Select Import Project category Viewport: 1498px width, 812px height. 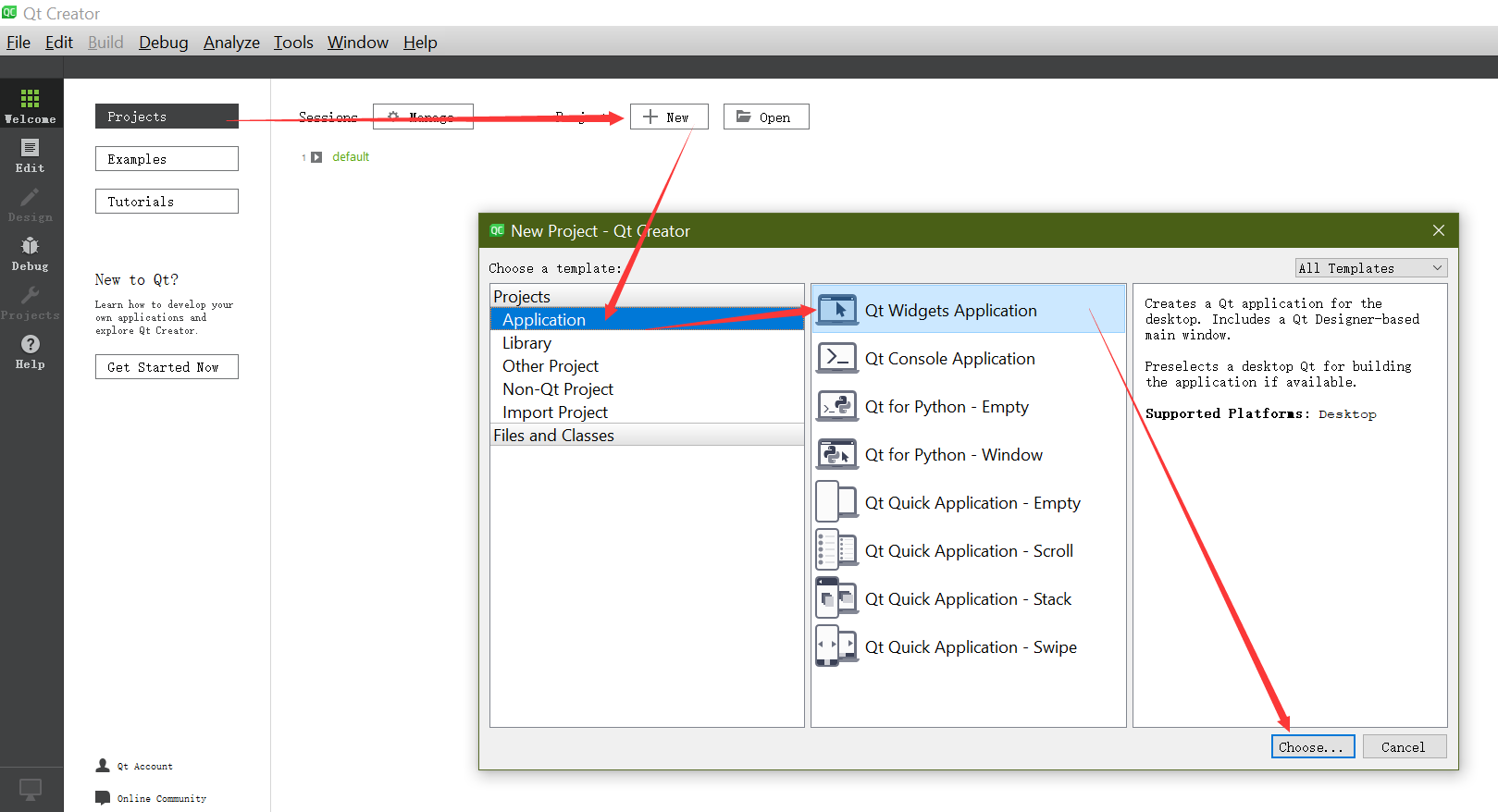(x=647, y=412)
